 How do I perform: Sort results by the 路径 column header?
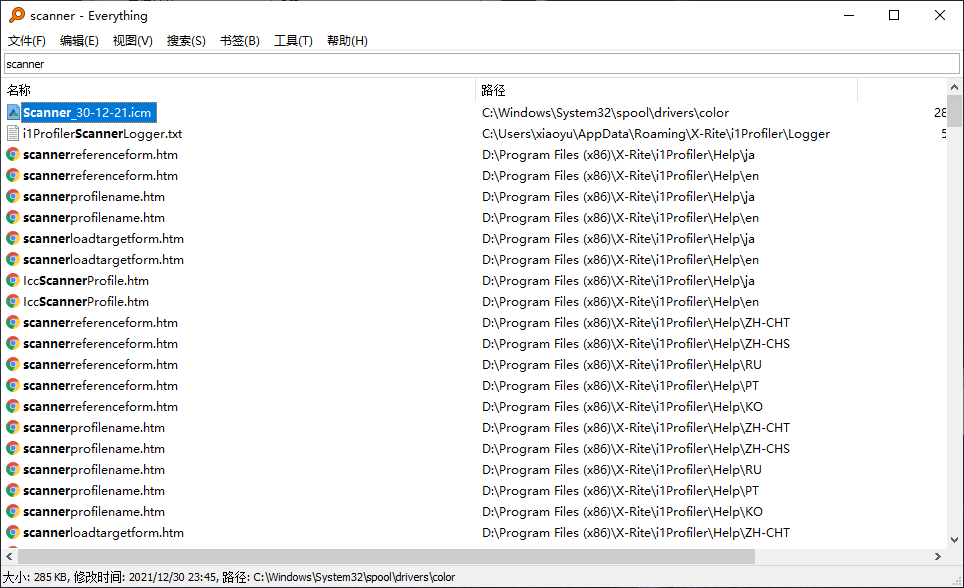point(665,90)
